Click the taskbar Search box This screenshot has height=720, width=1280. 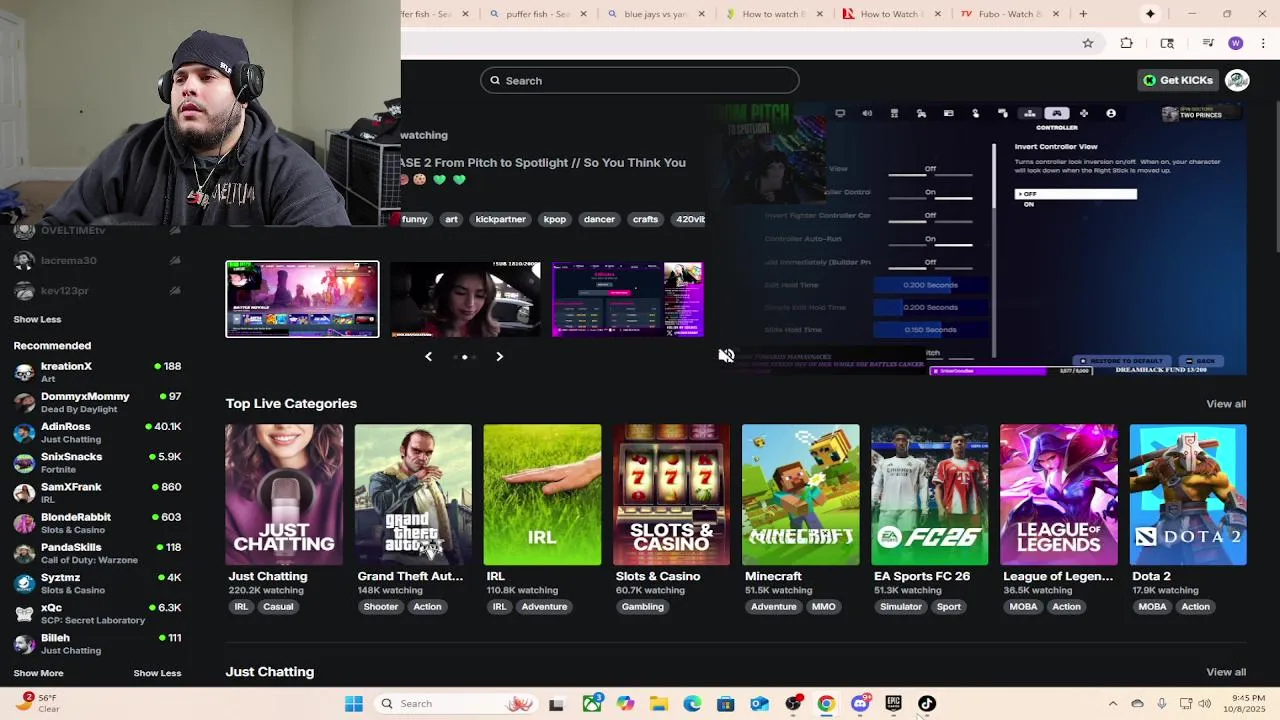coord(456,704)
